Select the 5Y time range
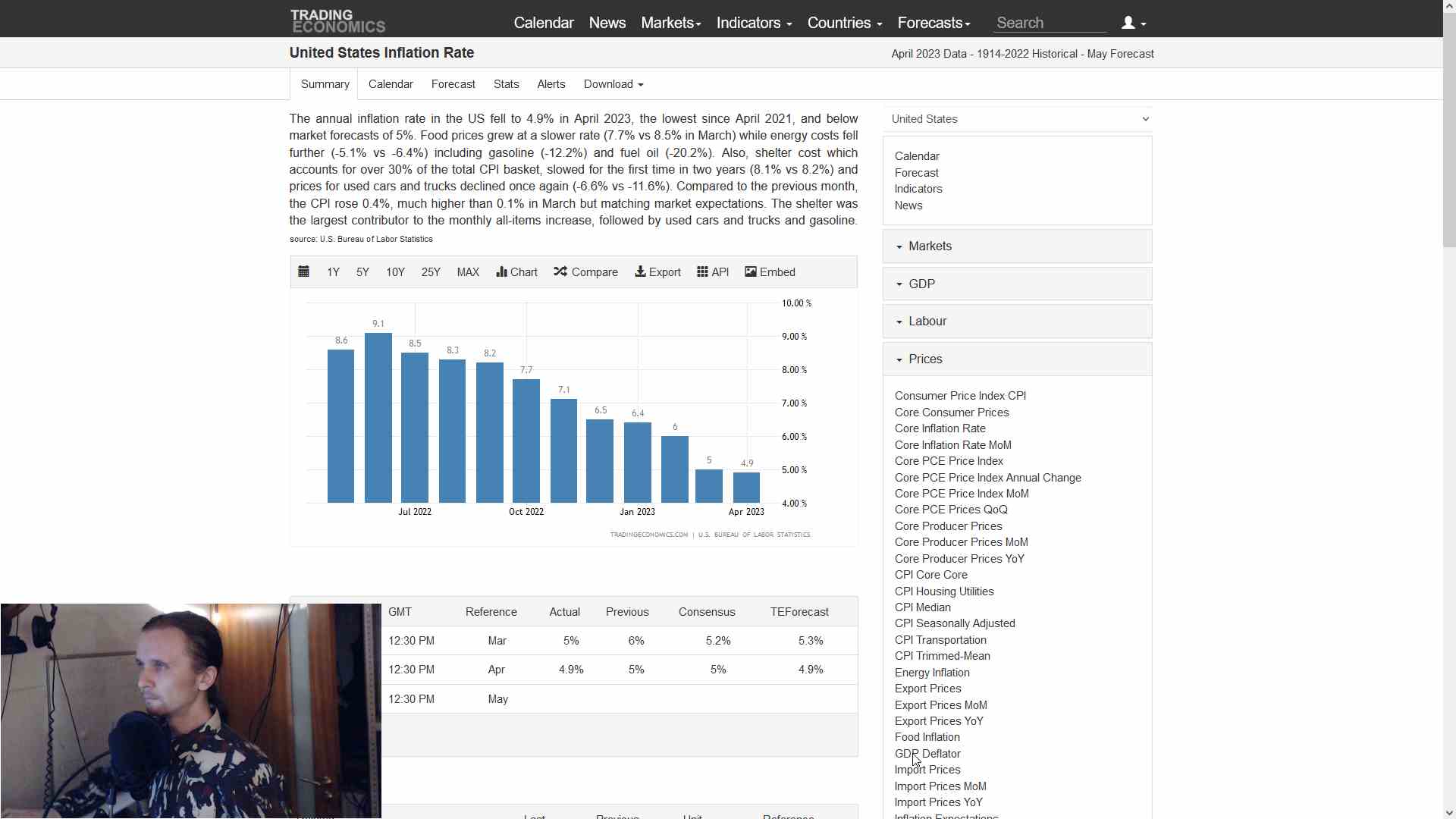Screen dimensions: 1456x819 [x=362, y=272]
